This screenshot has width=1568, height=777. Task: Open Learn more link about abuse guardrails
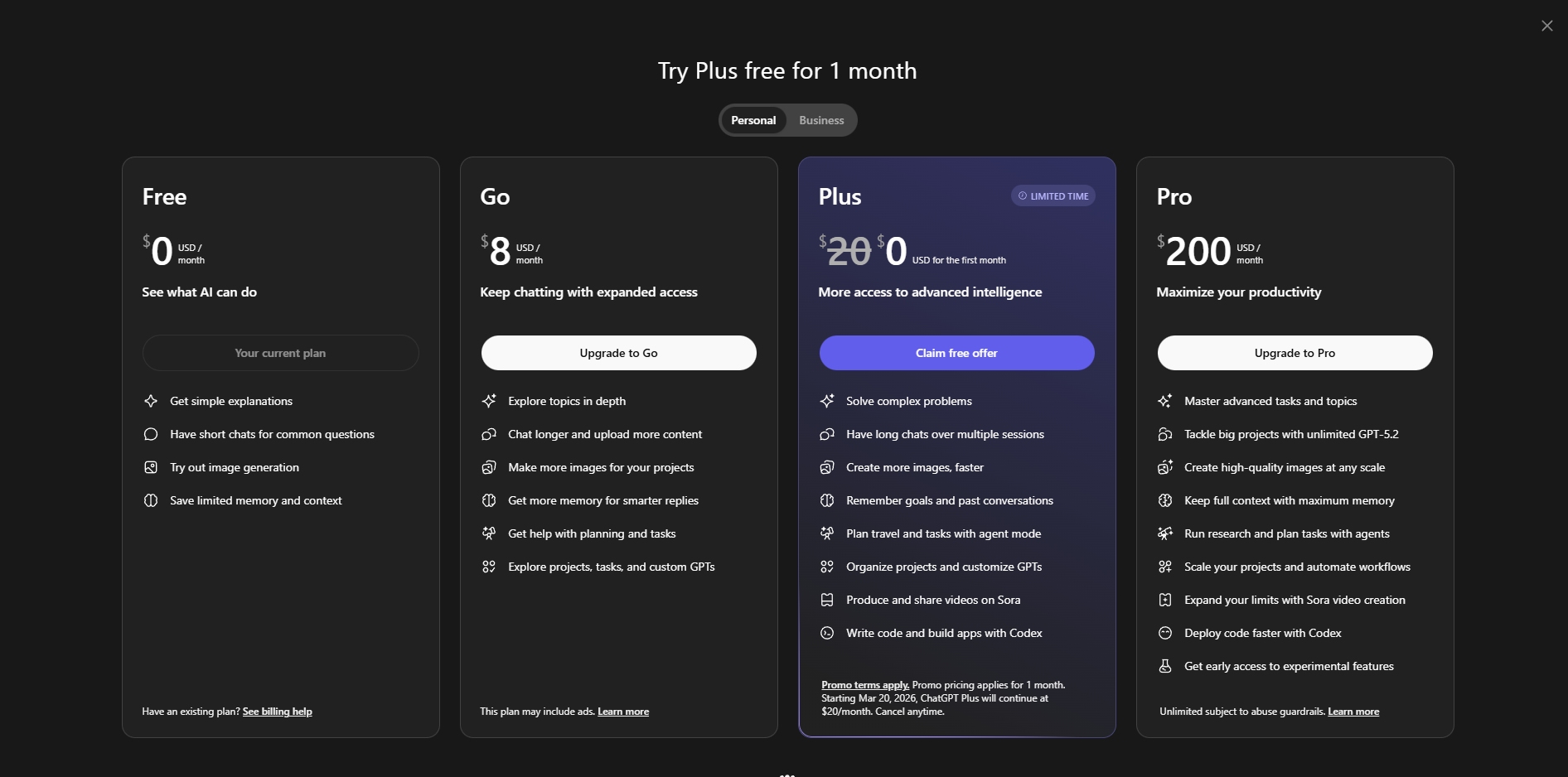(1353, 712)
